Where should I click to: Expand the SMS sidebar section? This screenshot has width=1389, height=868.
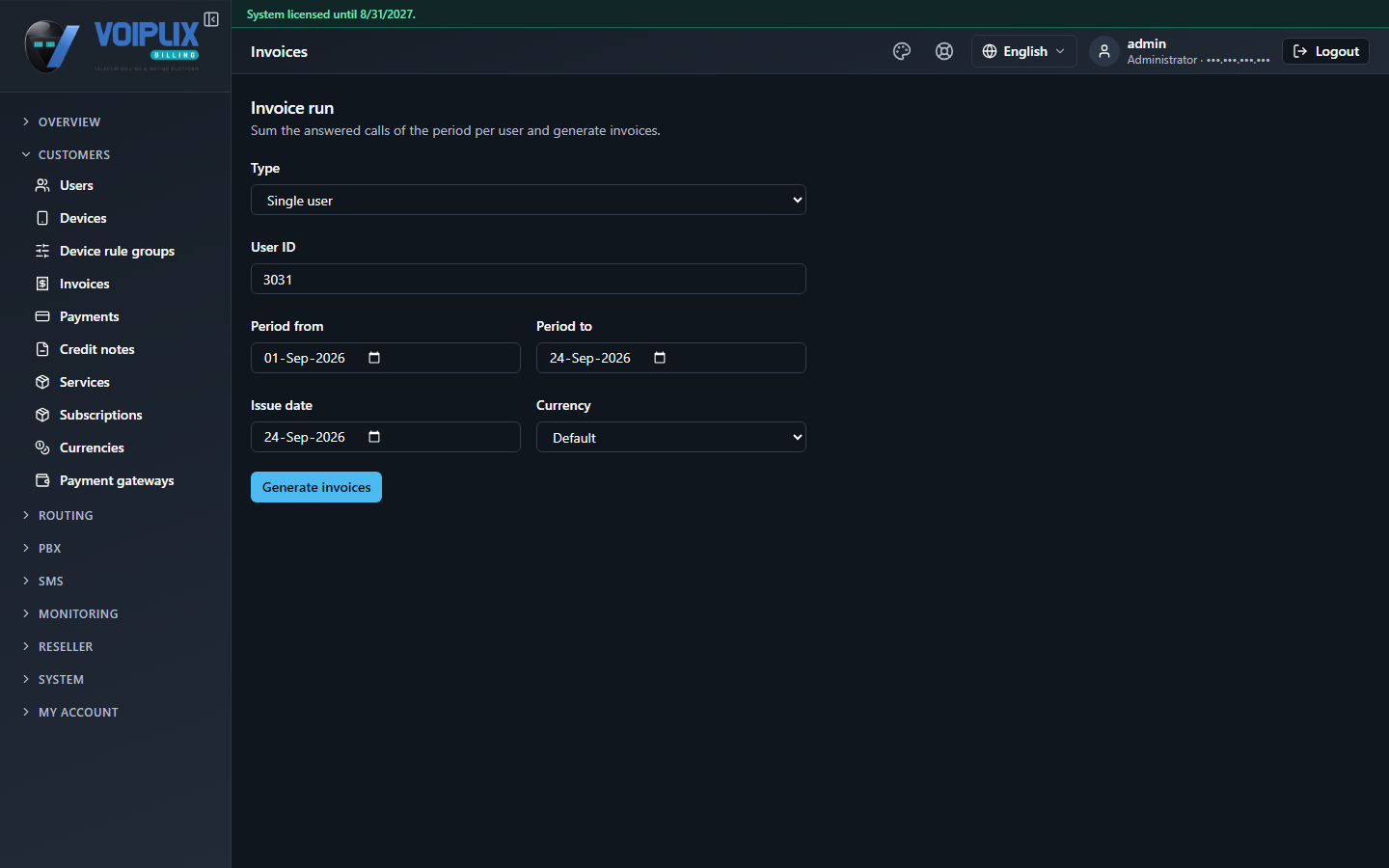coord(51,582)
